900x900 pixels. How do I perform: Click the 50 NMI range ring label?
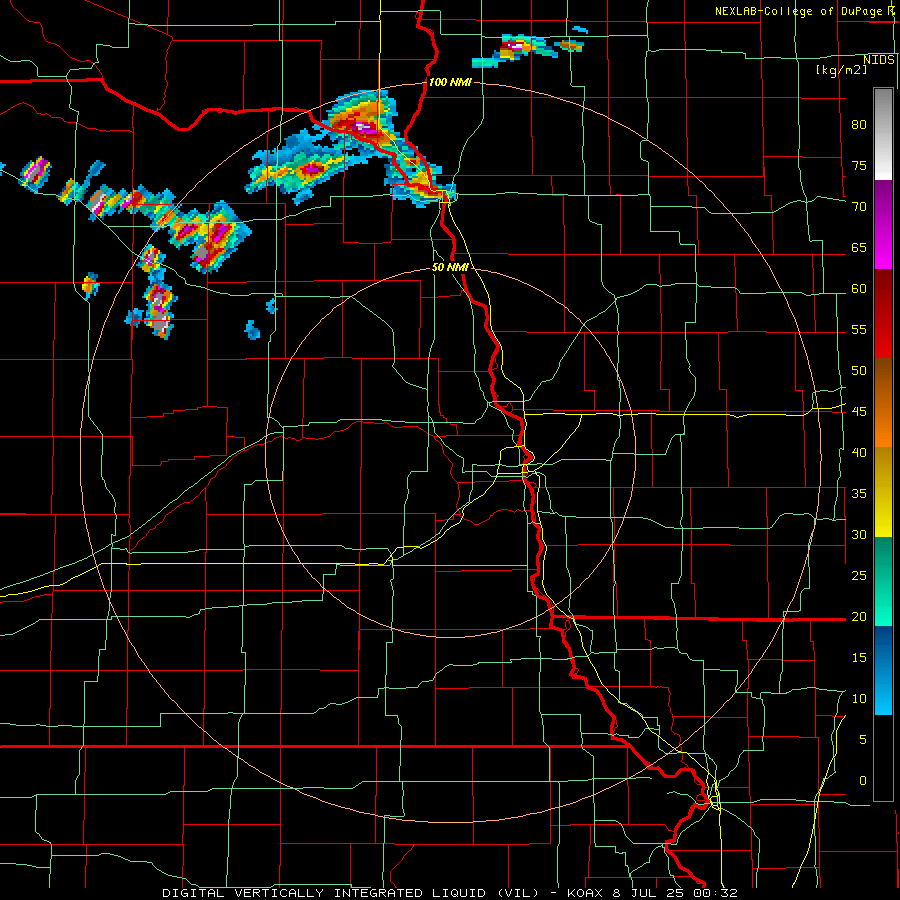click(x=450, y=267)
